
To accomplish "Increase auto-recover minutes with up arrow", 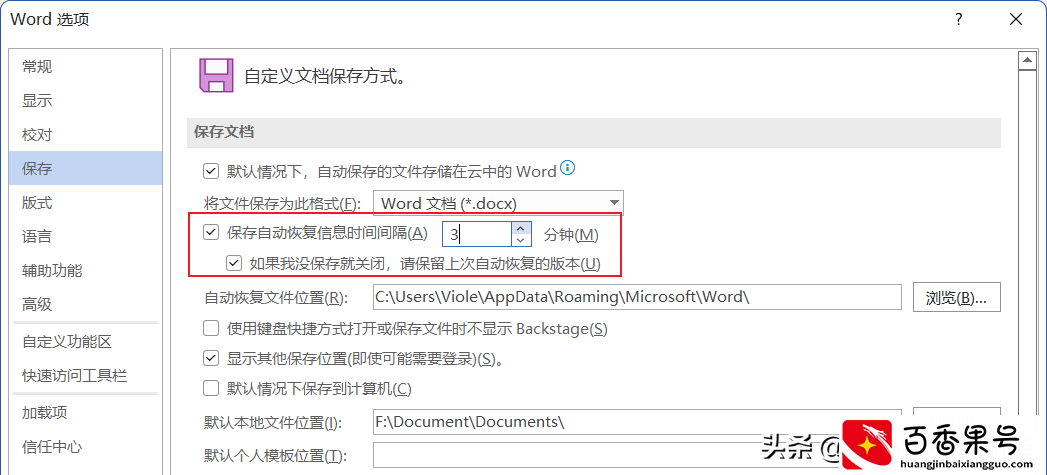I will tap(521, 228).
